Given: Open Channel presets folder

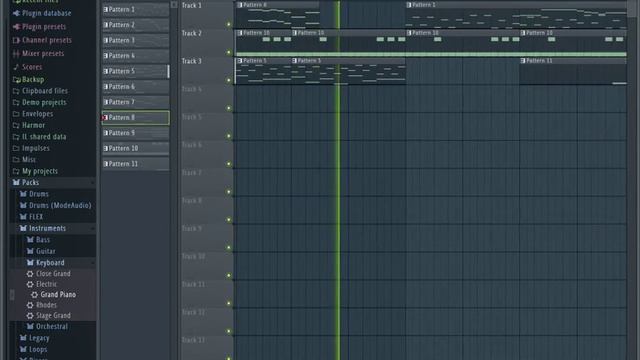Looking at the screenshot, I should tap(47, 40).
